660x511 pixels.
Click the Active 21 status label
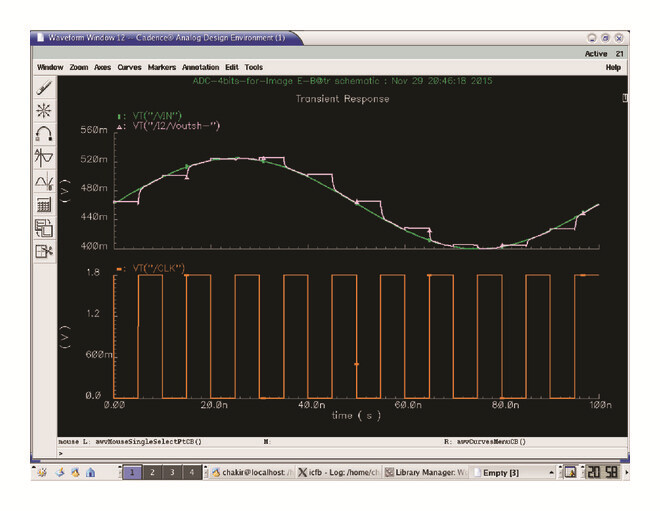(x=604, y=54)
